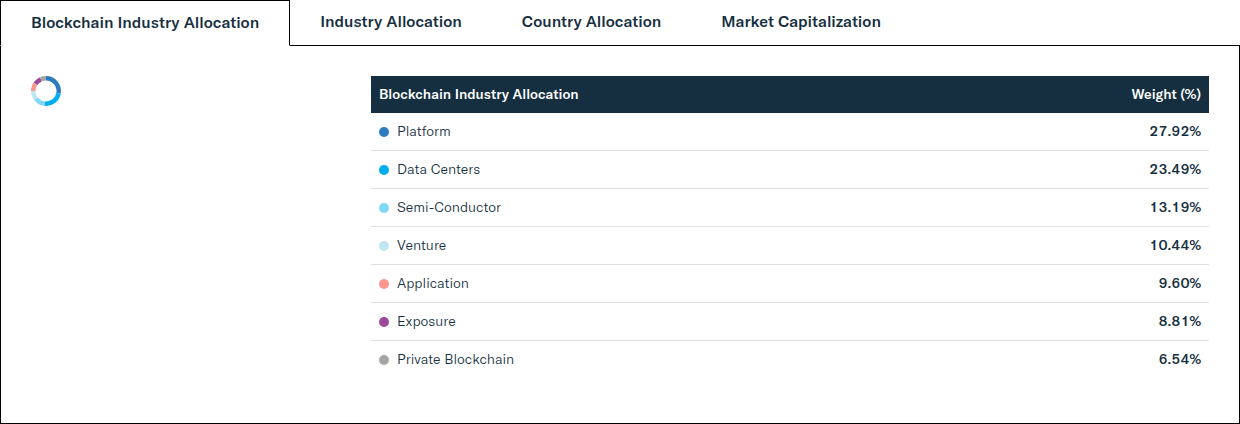Click the Platform blue legend dot
The width and height of the screenshot is (1240, 424).
tap(384, 132)
